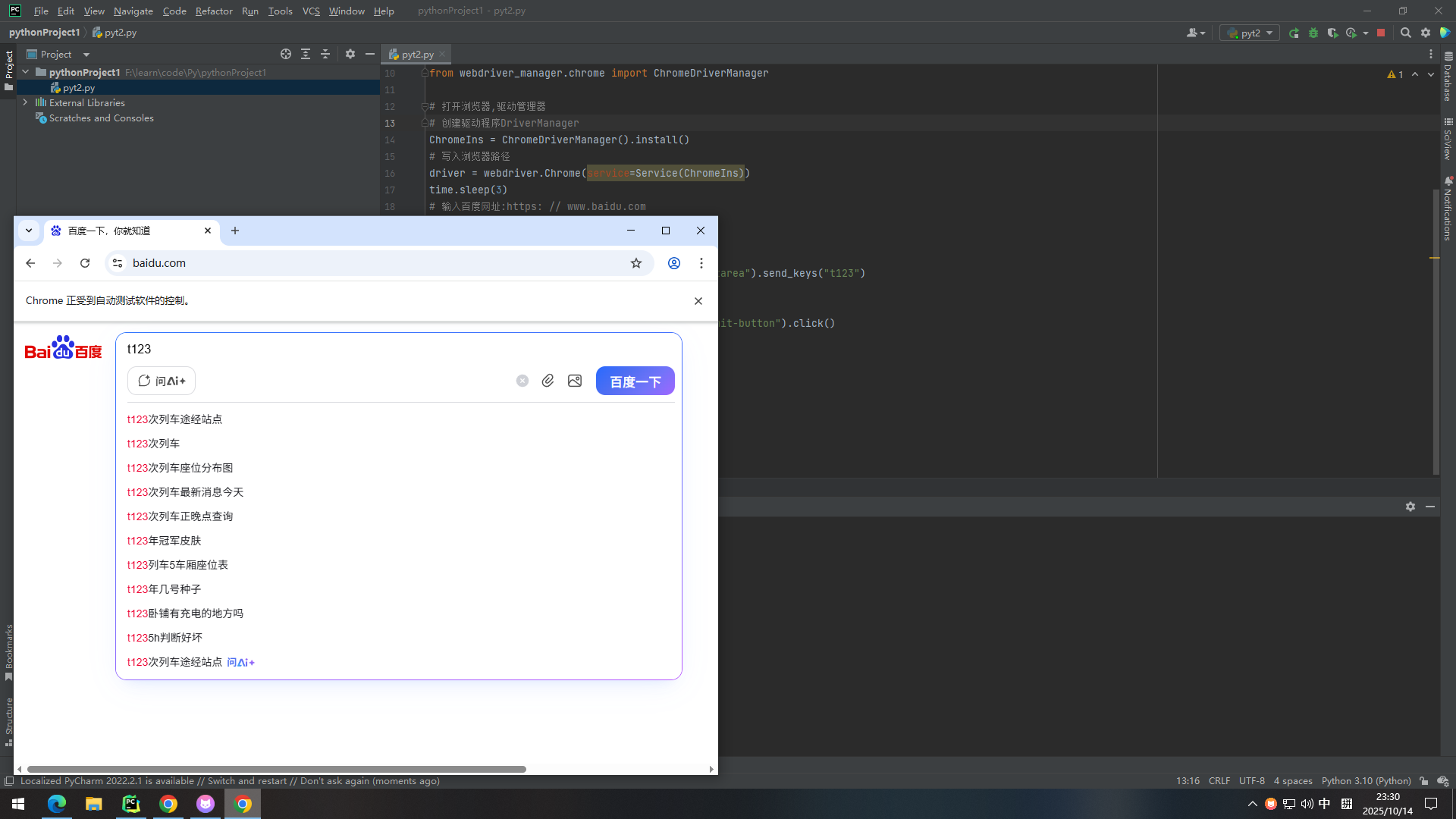The image size is (1456, 819).
Task: Click the browser horizontal scrollbar
Action: [277, 769]
